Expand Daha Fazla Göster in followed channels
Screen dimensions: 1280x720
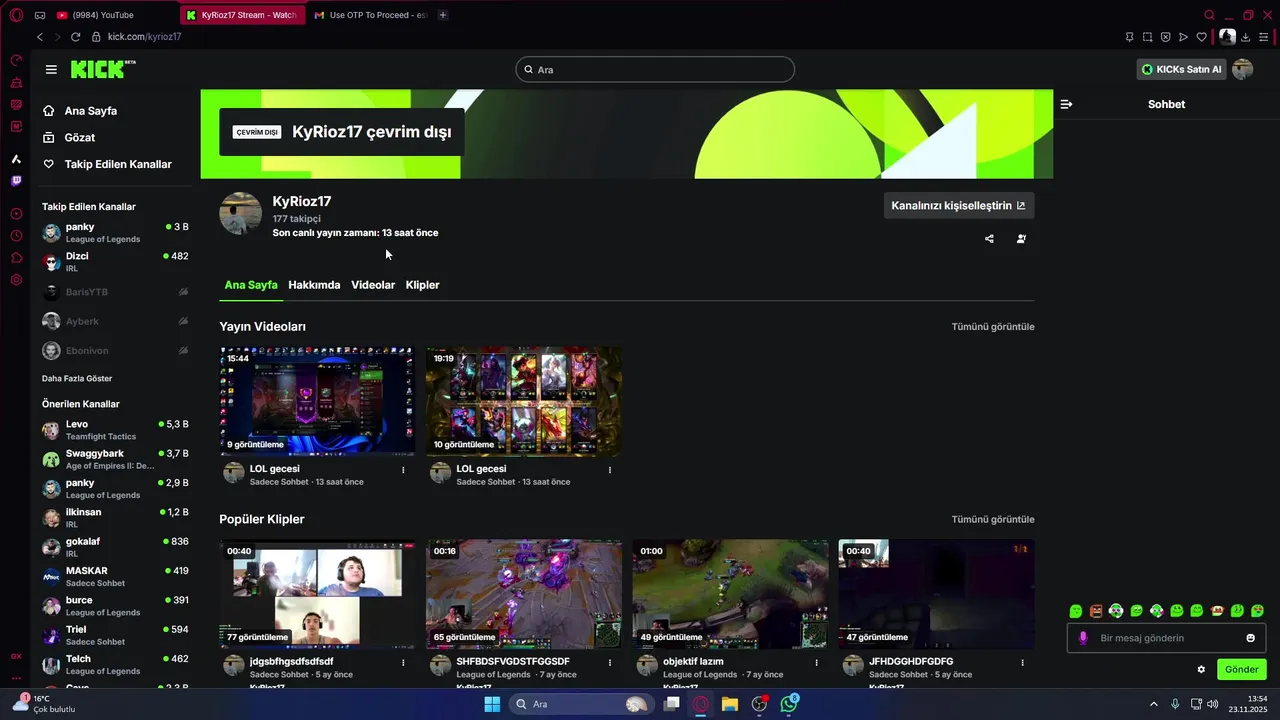coord(77,379)
